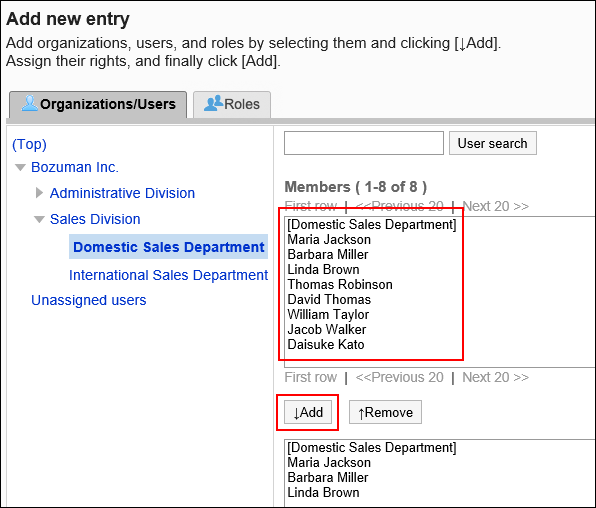Switch to the Organizations/Users tab
The width and height of the screenshot is (596, 508).
[x=98, y=104]
